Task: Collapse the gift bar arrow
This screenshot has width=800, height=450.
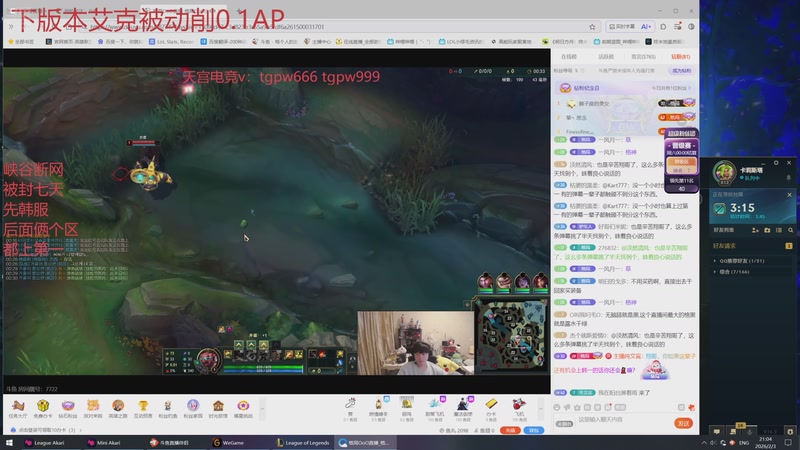Action: 541,409
